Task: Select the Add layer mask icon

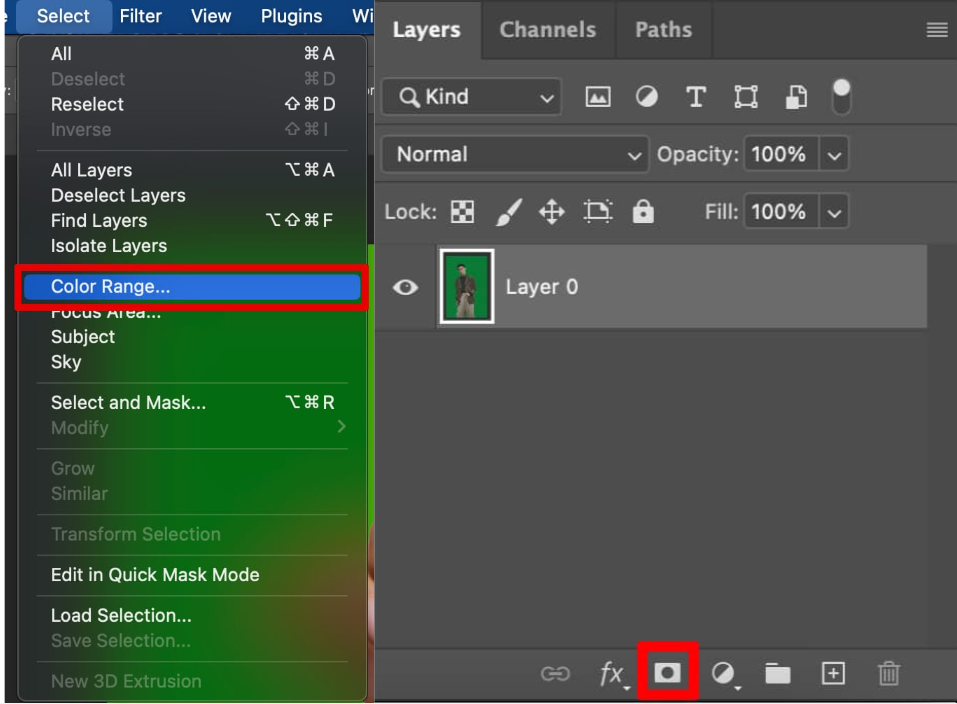Action: 670,673
